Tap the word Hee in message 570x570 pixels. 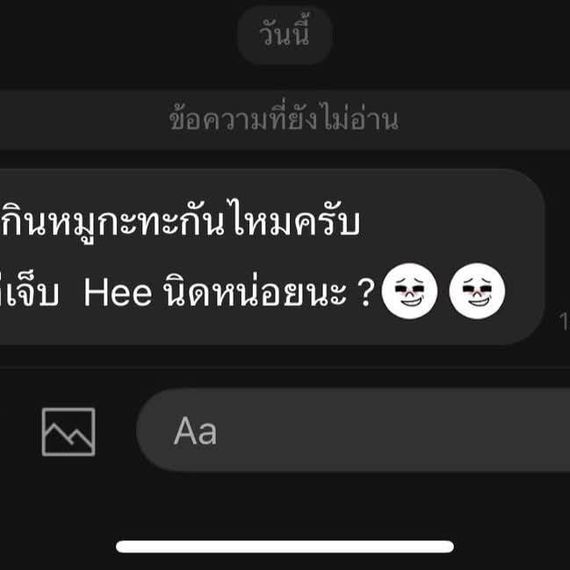click(x=117, y=293)
